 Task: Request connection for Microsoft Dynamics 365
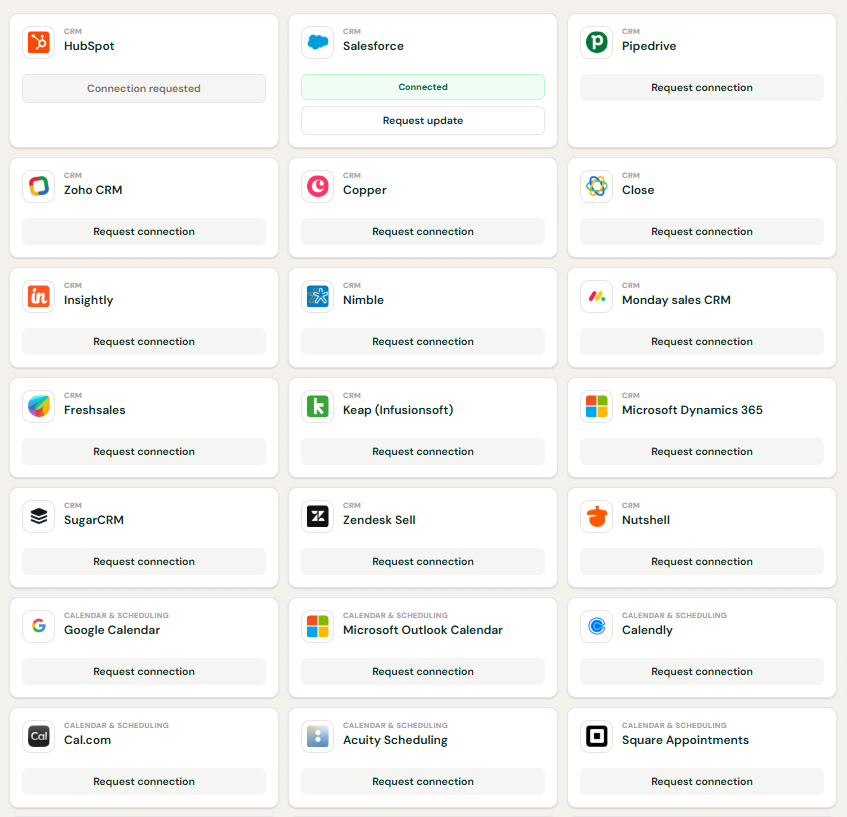tap(702, 451)
